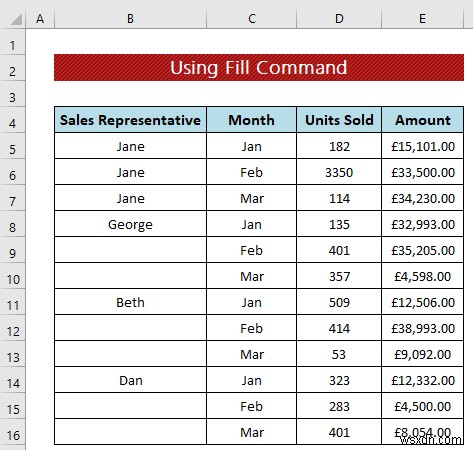Select the 'Dan' cell
This screenshot has width=473, height=450.
coord(130,380)
